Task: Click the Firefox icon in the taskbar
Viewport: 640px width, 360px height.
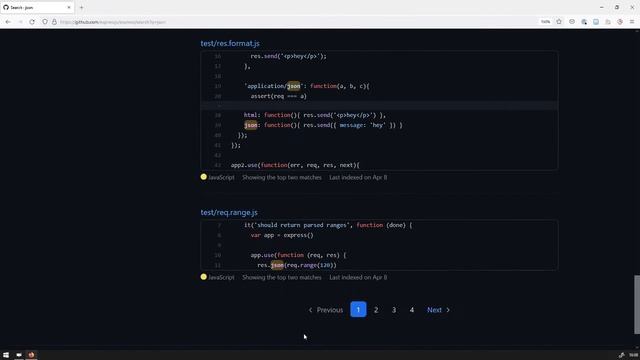Action: point(31,355)
